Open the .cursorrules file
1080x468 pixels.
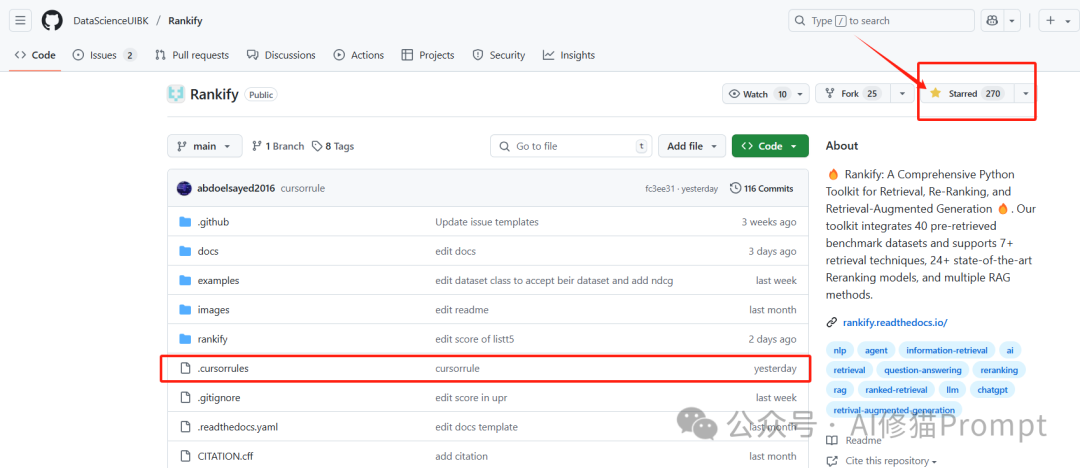(222, 369)
